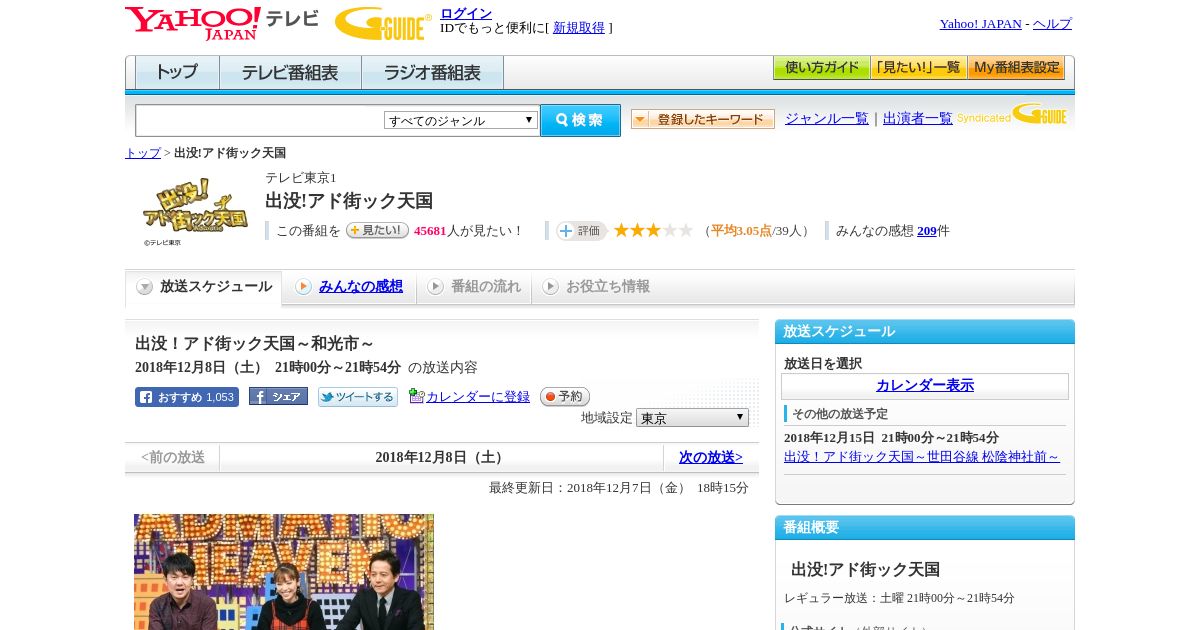Click the レギュラー放送 土曜 time text
This screenshot has height=630, width=1200.
point(899,598)
